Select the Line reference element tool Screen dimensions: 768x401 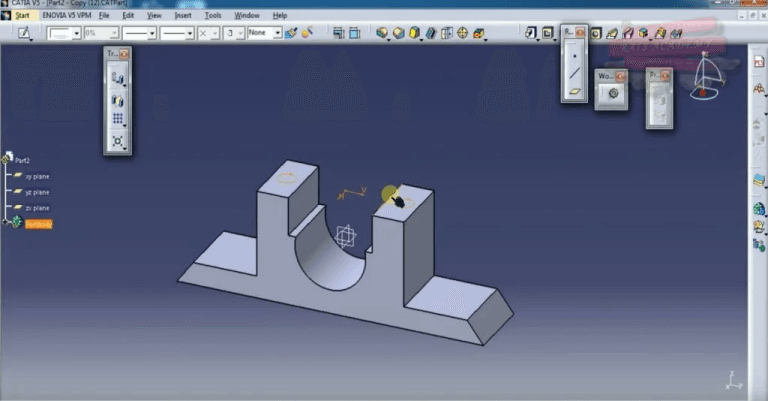coord(574,72)
